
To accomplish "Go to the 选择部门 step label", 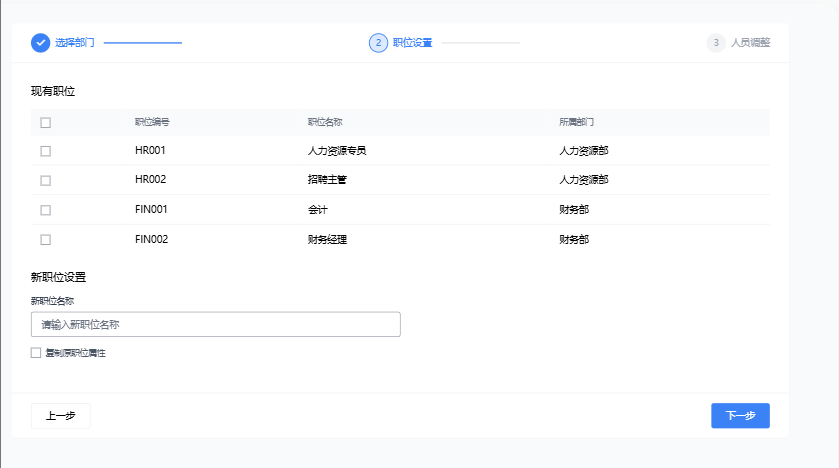I will coord(75,43).
